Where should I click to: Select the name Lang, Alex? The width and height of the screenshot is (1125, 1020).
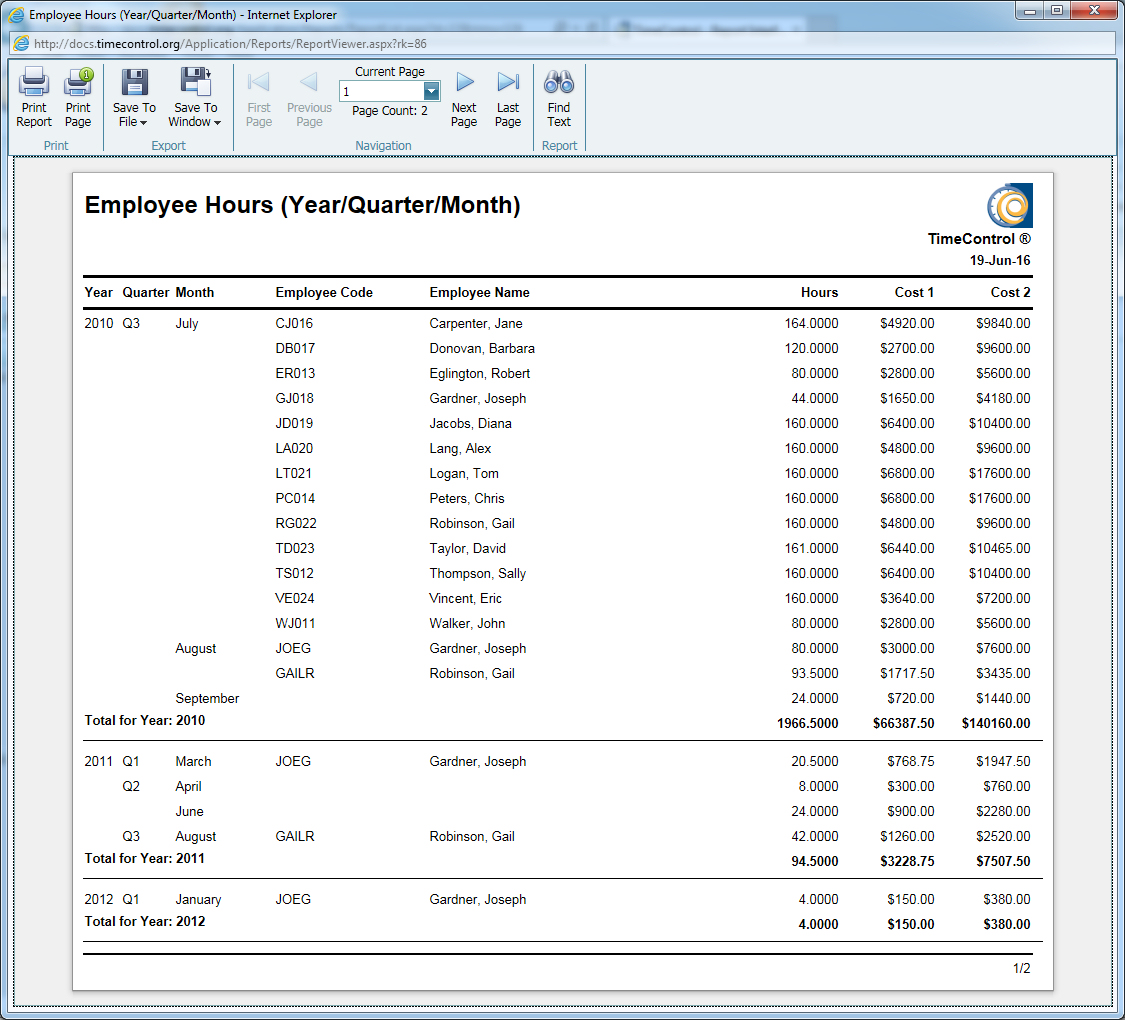[x=460, y=449]
